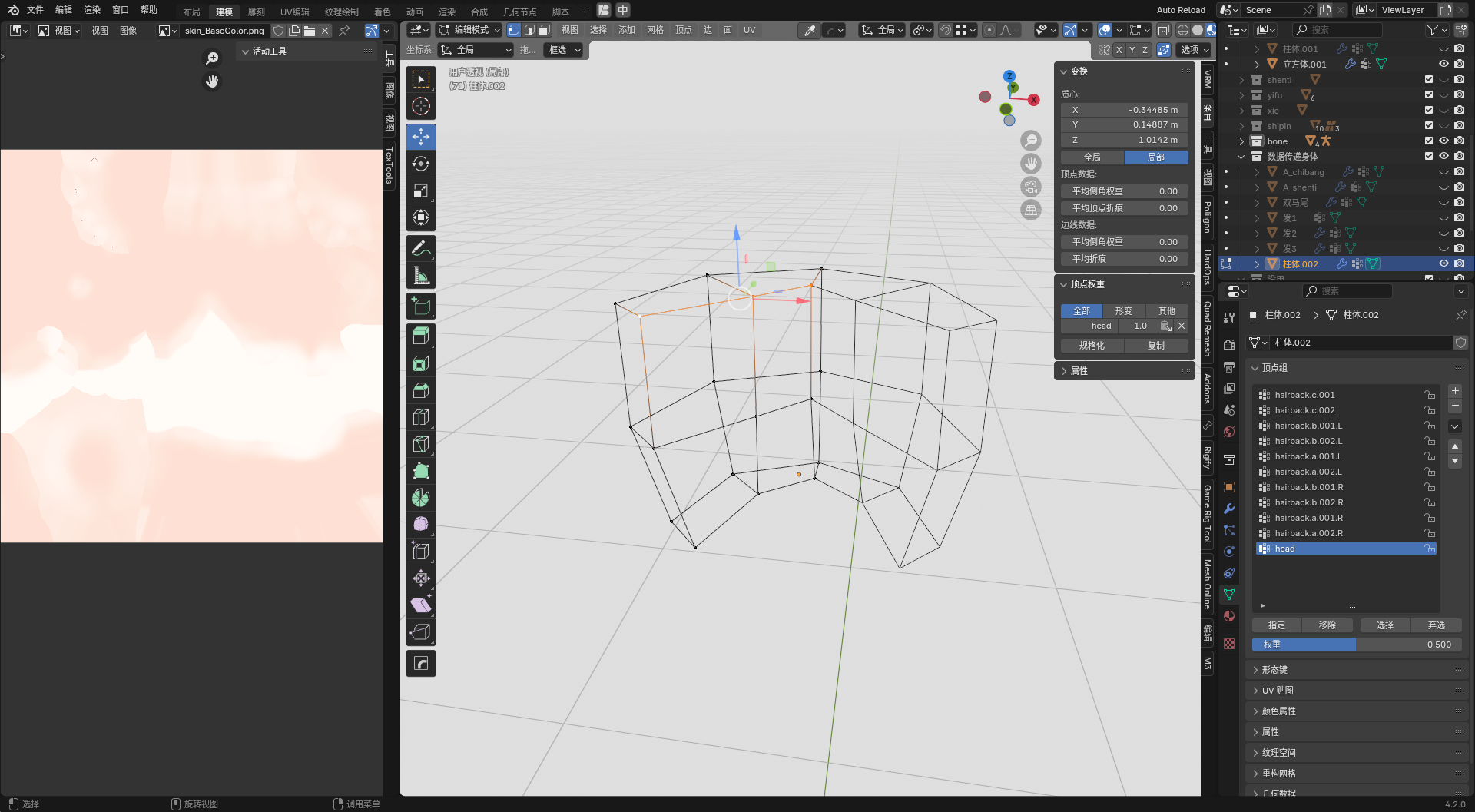Activate the Annotate pencil tool

[420, 248]
